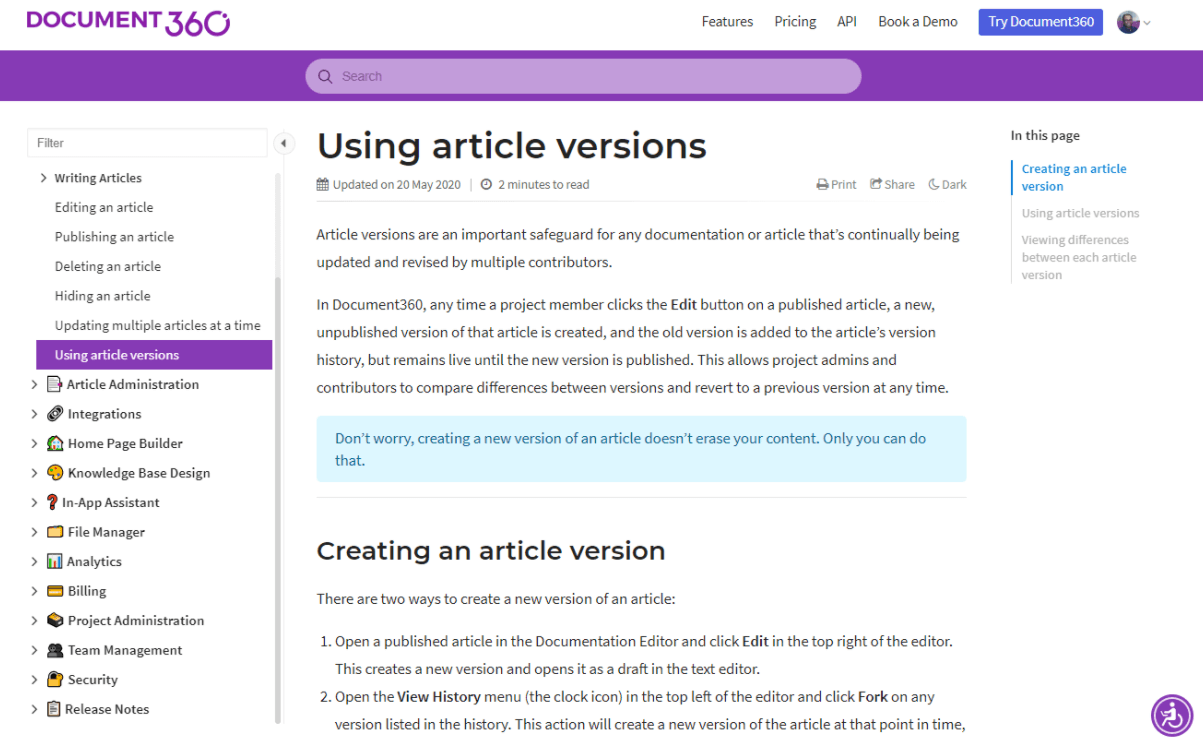This screenshot has height=742, width=1203.
Task: Expand the Security chevron
Action: [x=34, y=679]
